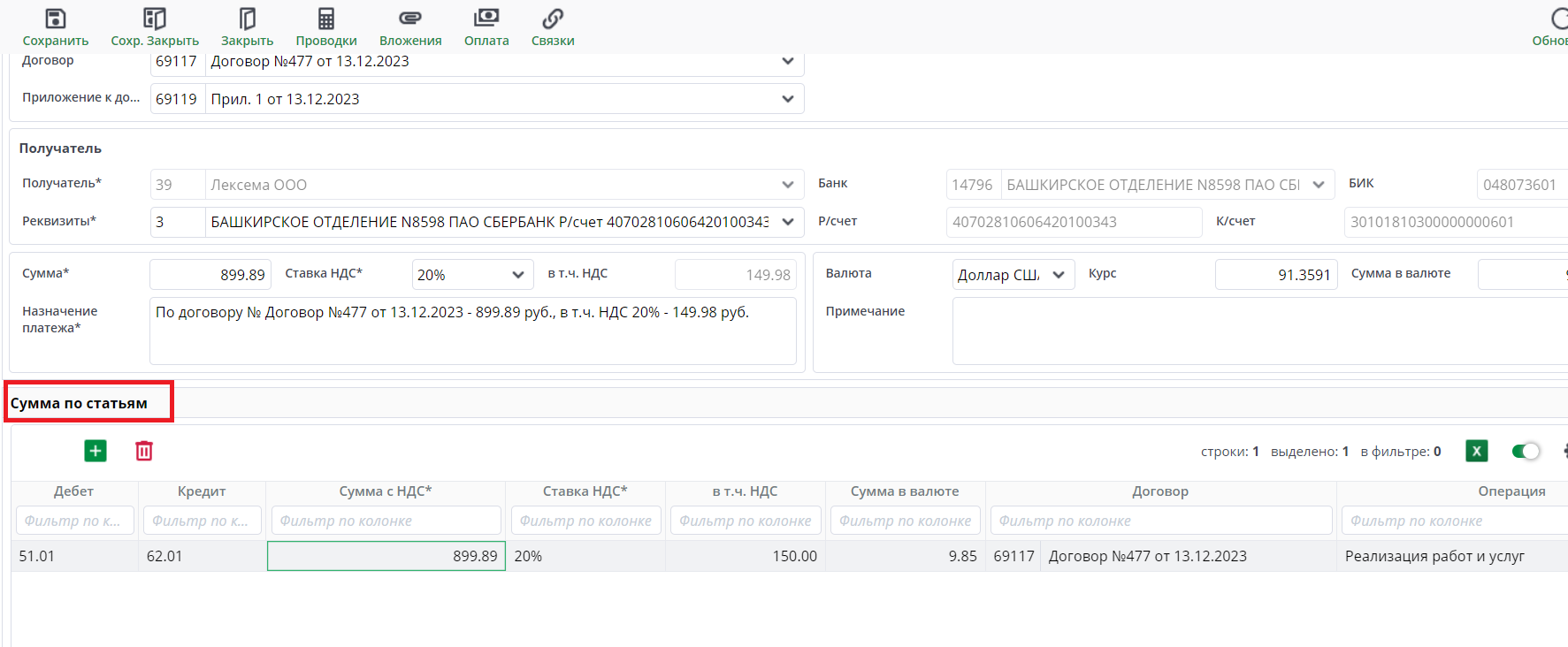Open the Ставка НДС 20% dropdown

(517, 275)
